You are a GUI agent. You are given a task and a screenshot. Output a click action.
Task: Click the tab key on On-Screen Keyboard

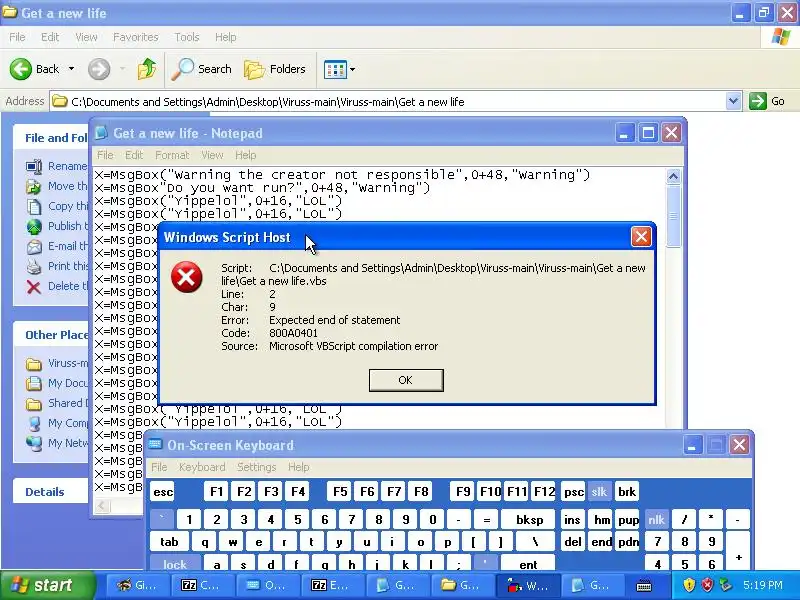[169, 541]
